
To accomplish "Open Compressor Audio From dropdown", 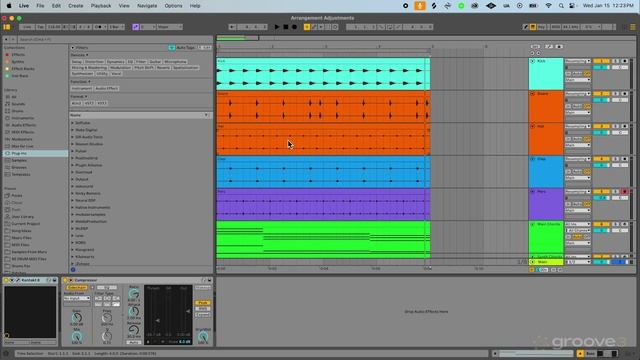I will coord(77,298).
